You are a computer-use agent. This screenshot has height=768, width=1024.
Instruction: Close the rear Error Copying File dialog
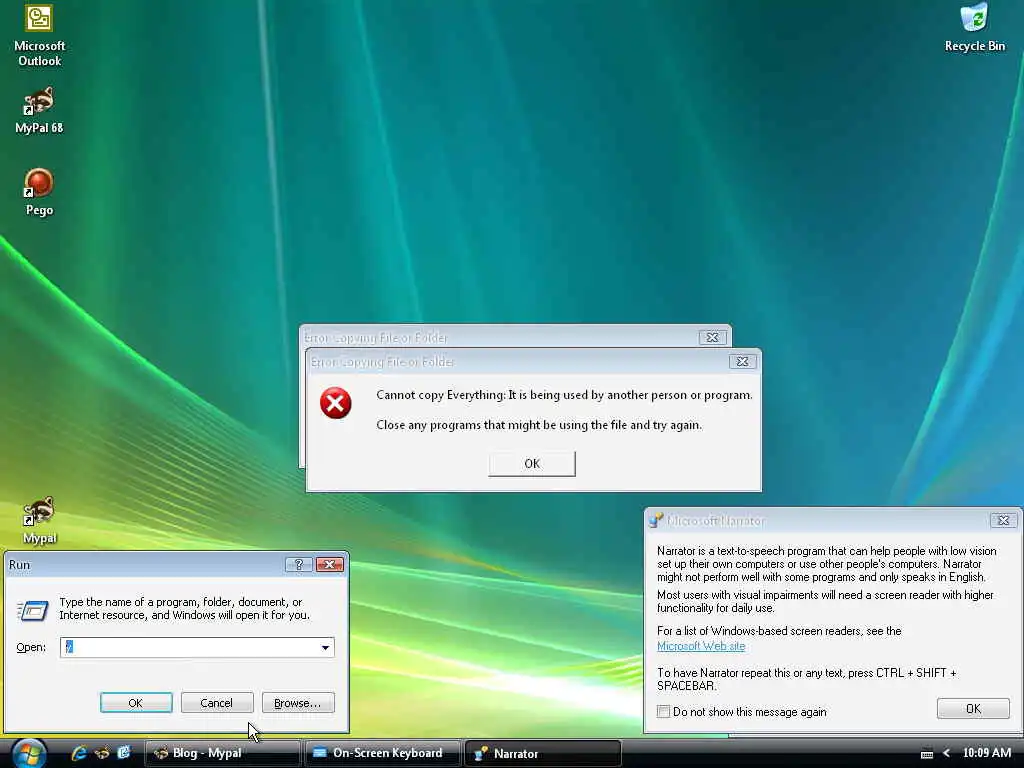coord(712,337)
